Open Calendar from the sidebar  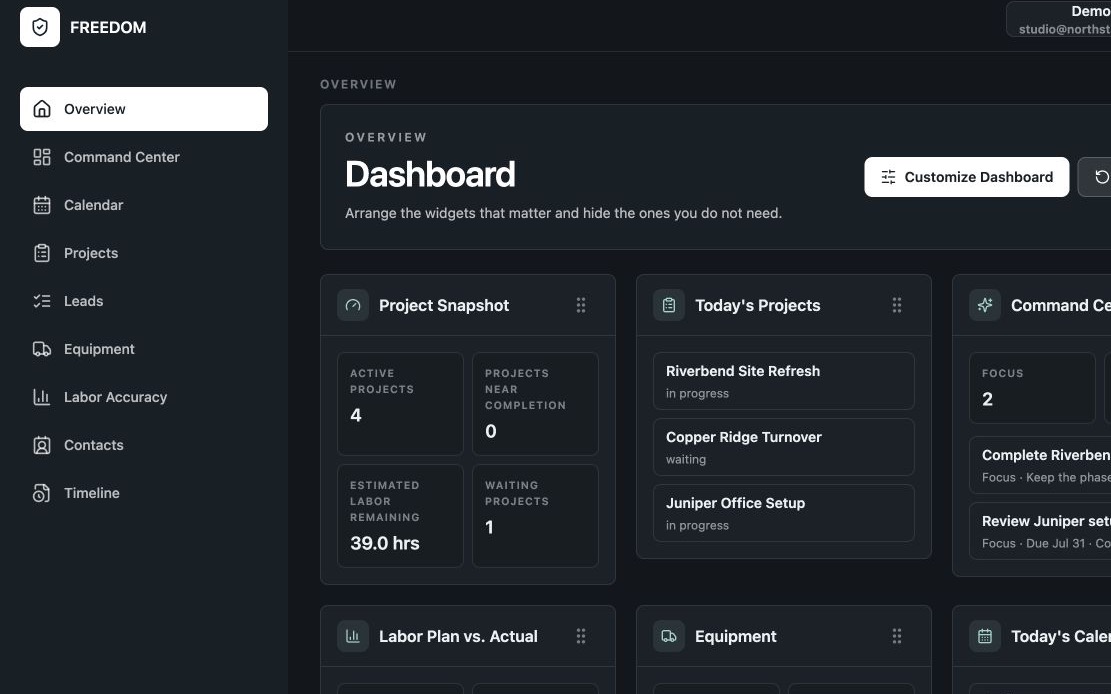tap(144, 205)
